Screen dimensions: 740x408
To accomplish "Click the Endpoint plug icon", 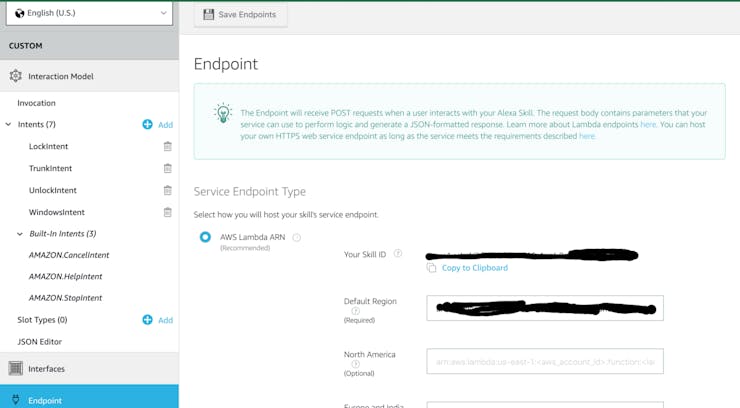I will click(16, 400).
